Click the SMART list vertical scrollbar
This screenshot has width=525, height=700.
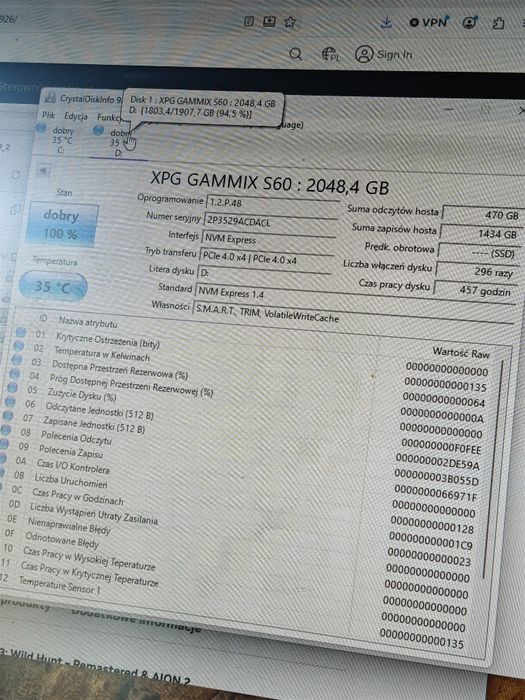click(495, 469)
